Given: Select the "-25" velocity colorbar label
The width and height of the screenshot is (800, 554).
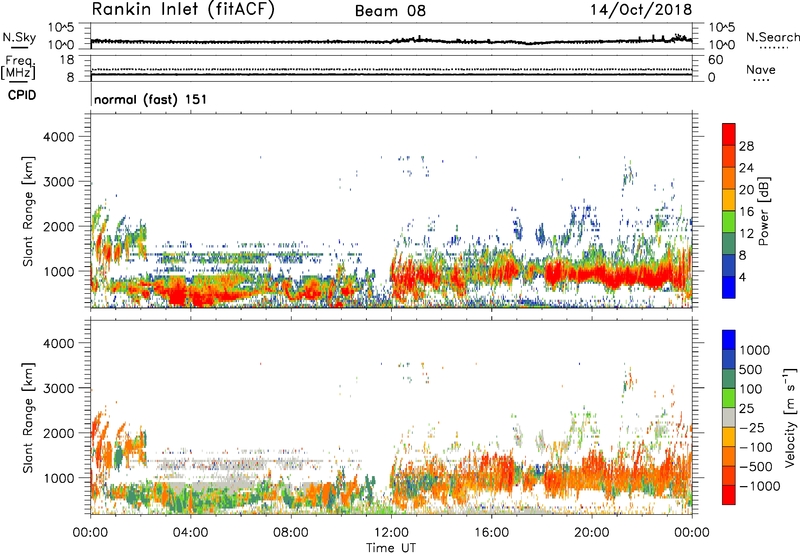Looking at the screenshot, I should pyautogui.click(x=752, y=428).
